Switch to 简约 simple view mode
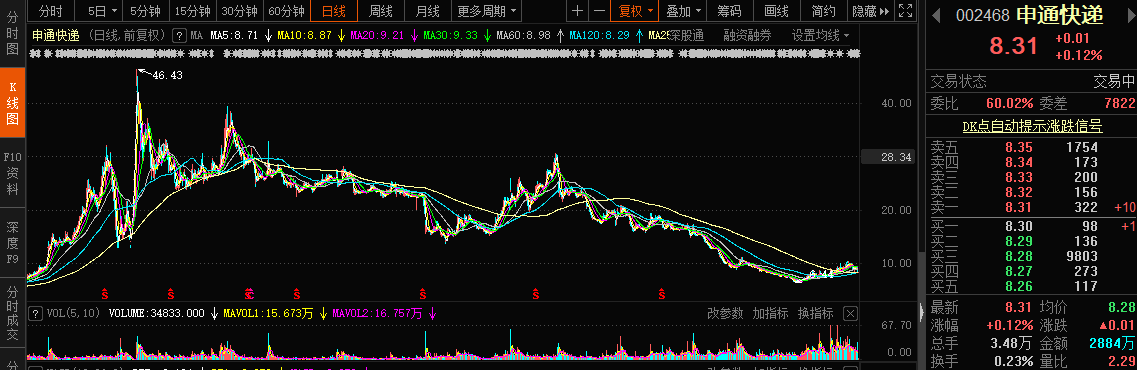Image resolution: width=1137 pixels, height=370 pixels. pyautogui.click(x=823, y=11)
